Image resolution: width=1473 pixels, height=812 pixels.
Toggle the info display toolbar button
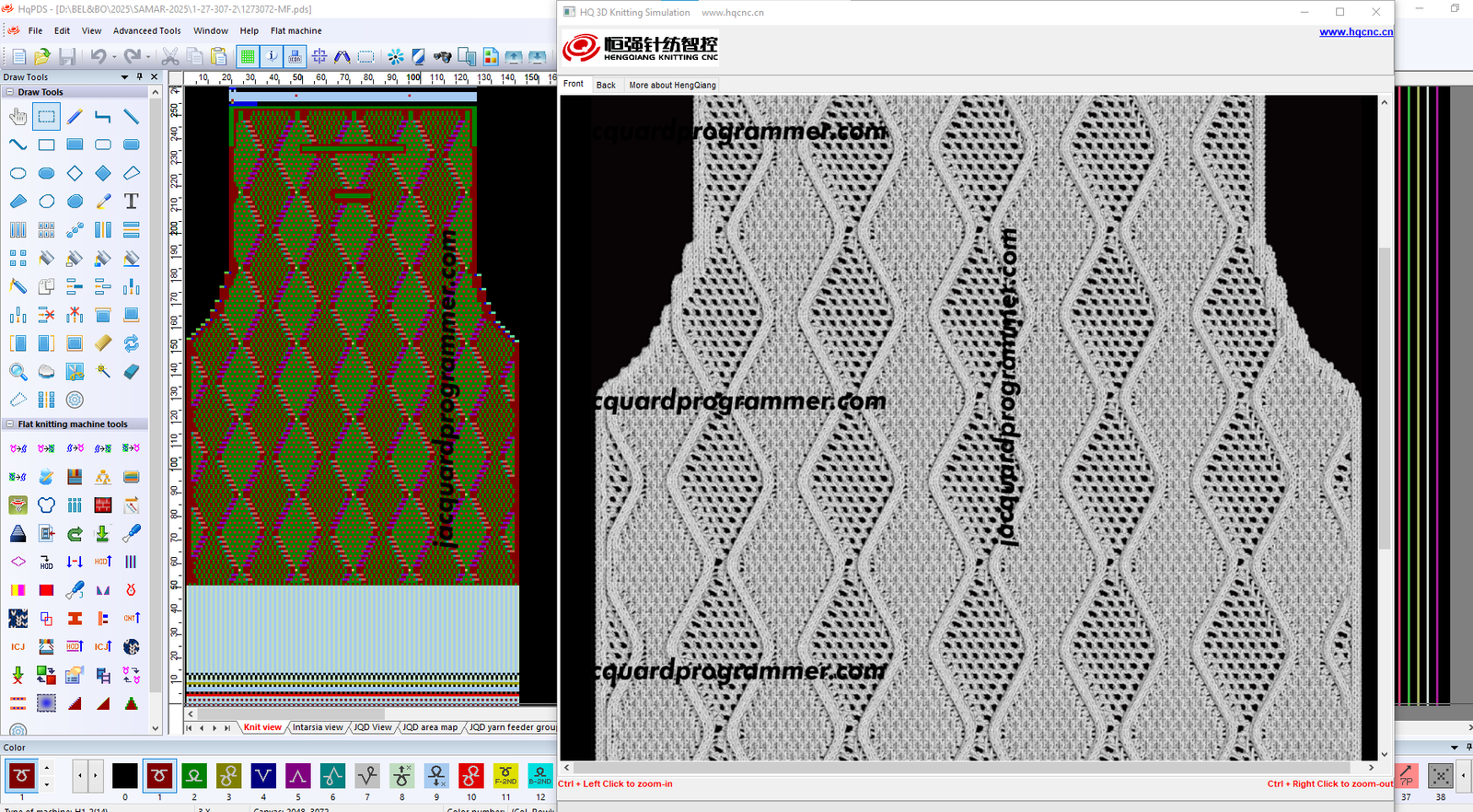click(x=272, y=57)
